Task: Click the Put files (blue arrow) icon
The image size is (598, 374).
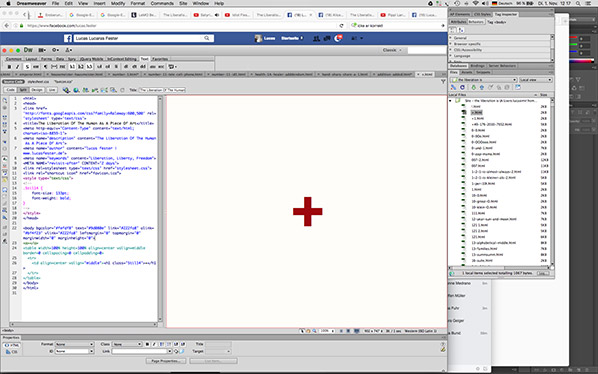Action: tap(482, 87)
